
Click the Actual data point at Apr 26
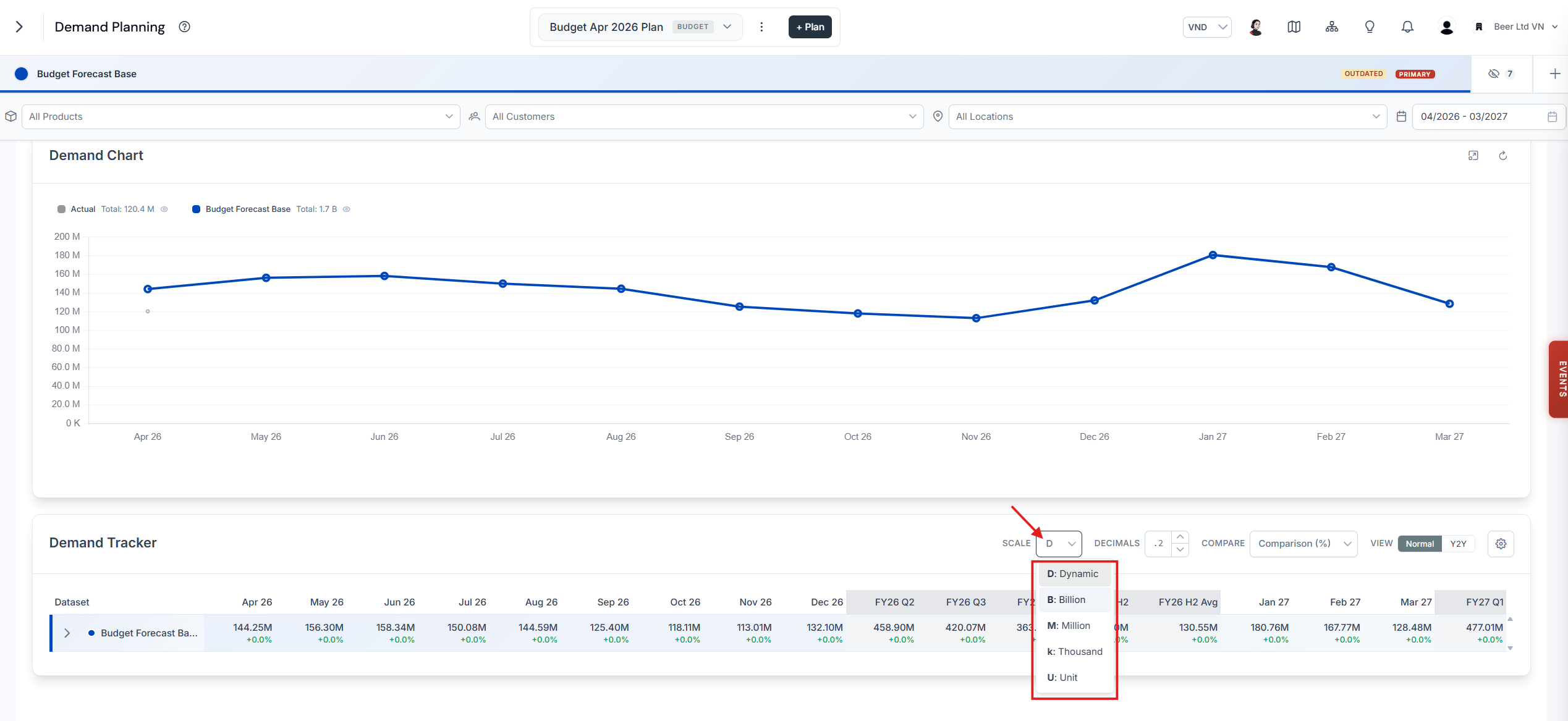tap(148, 311)
